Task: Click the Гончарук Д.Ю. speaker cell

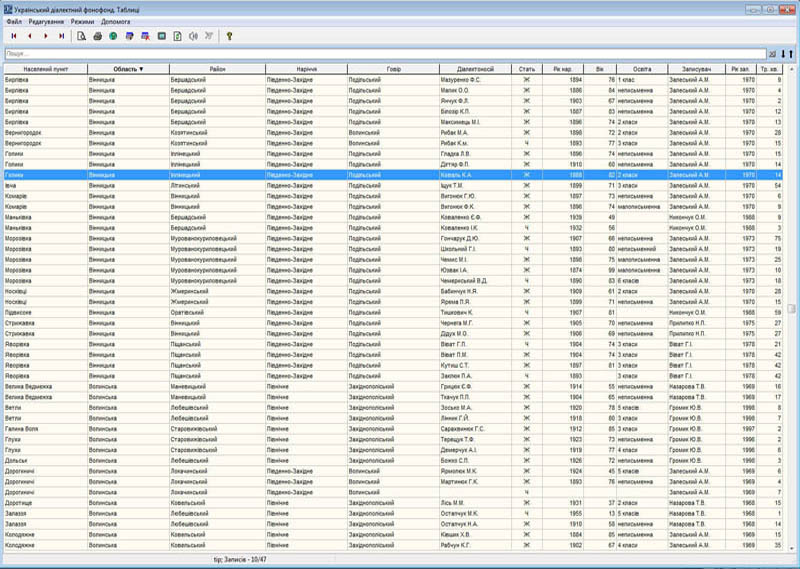Action: click(475, 238)
